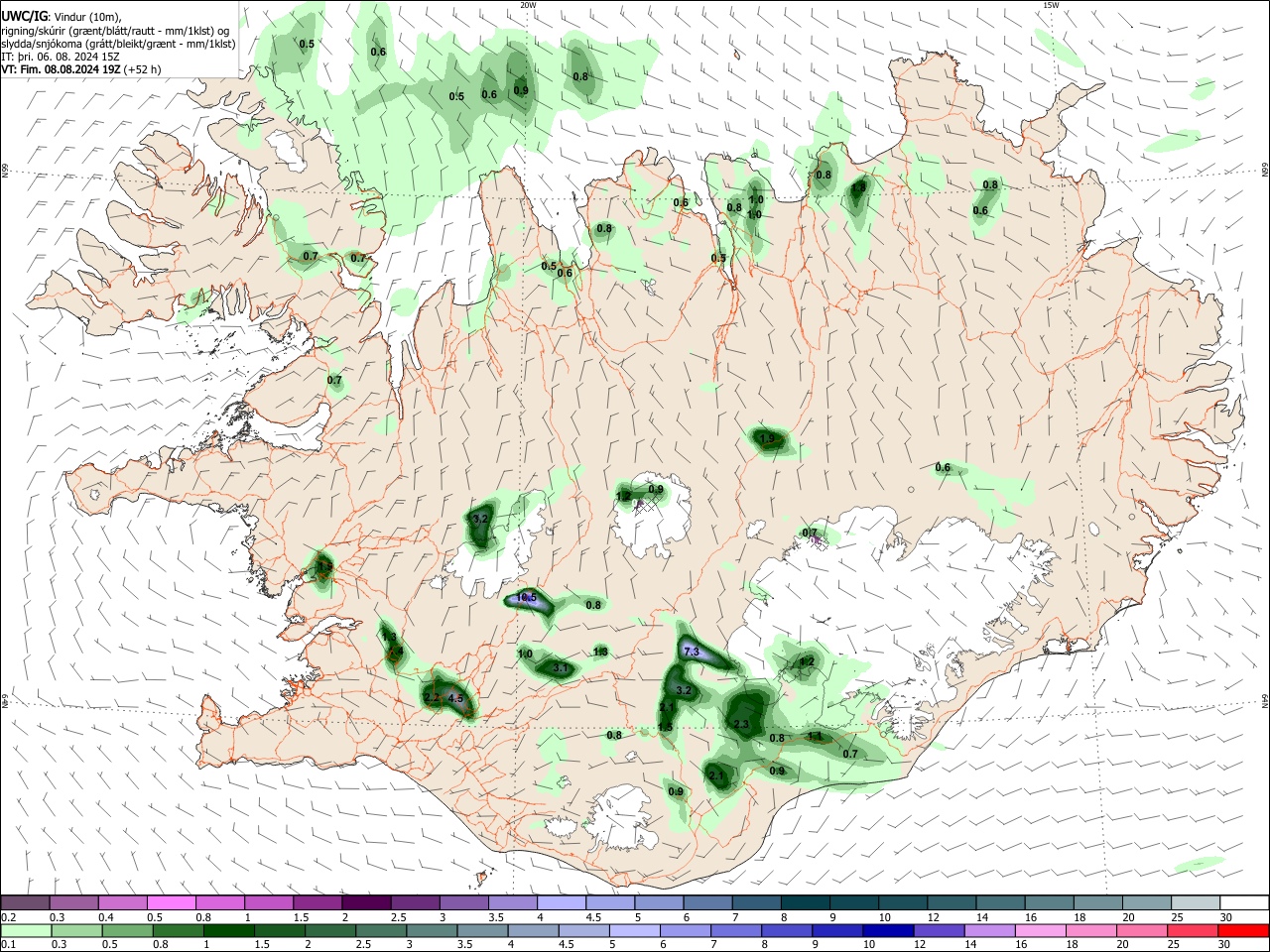Select the periwinkle 4 swatch in upper legend row
The height and width of the screenshot is (952, 1270).
[x=561, y=902]
